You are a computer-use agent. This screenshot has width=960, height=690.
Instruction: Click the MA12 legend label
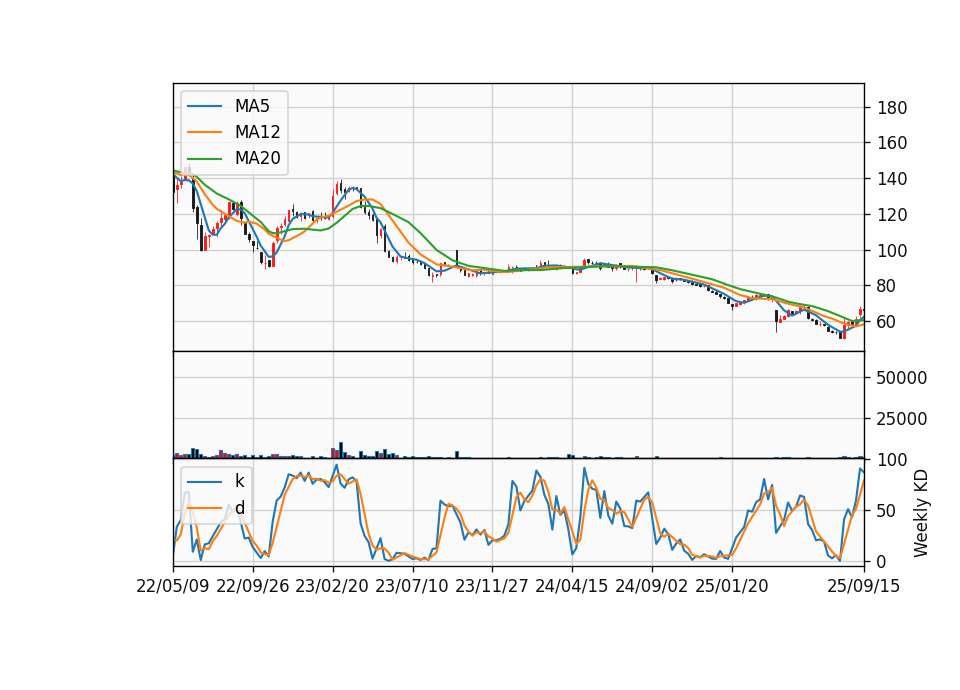pos(257,132)
